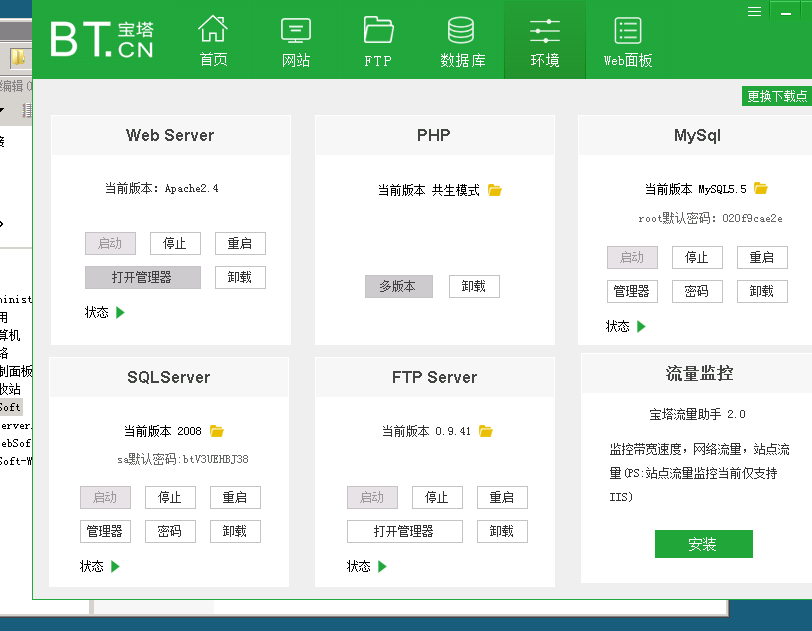This screenshot has height=631, width=812.
Task: Click MySql root默认密码 text
Action: 710,218
